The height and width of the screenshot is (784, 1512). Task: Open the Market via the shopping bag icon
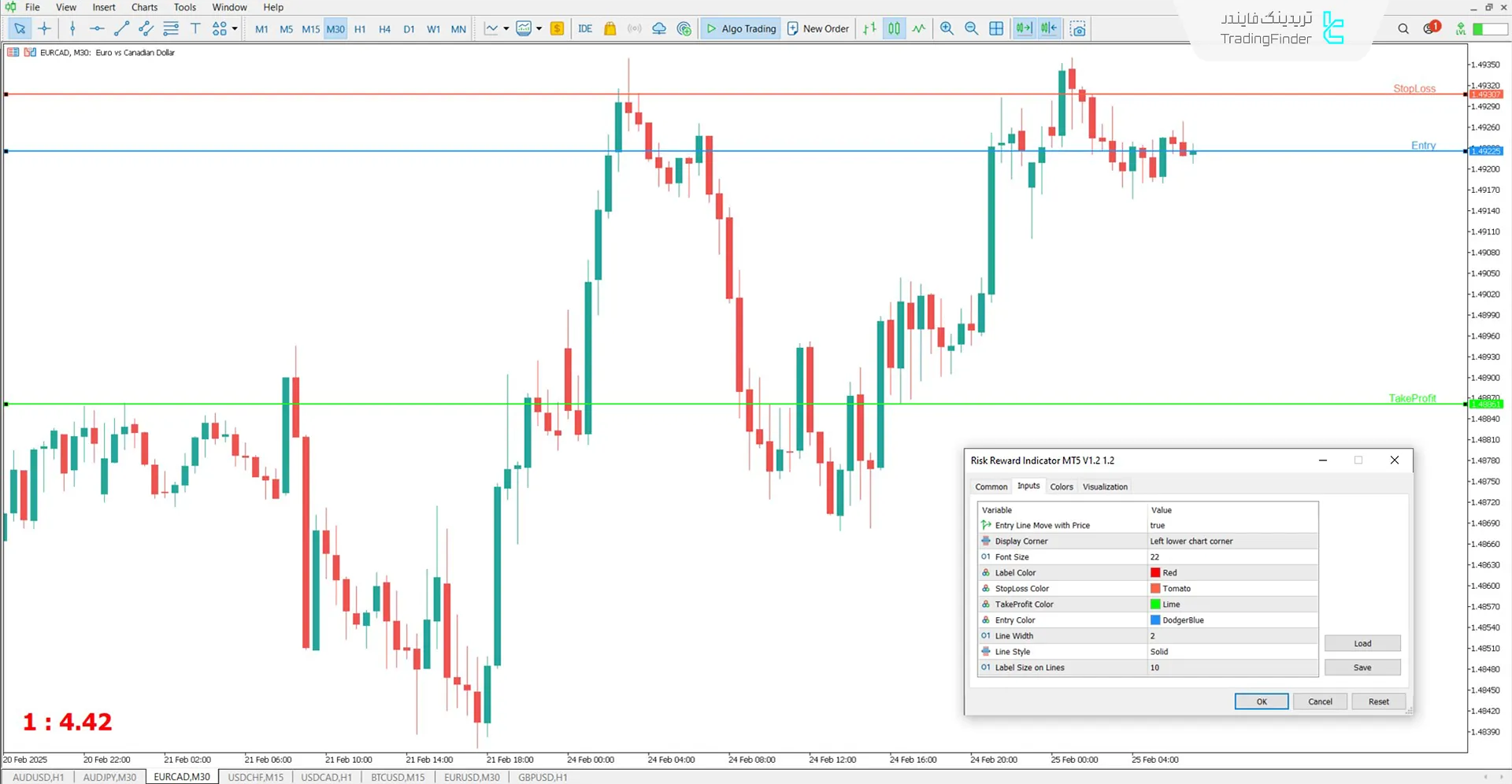[x=610, y=28]
